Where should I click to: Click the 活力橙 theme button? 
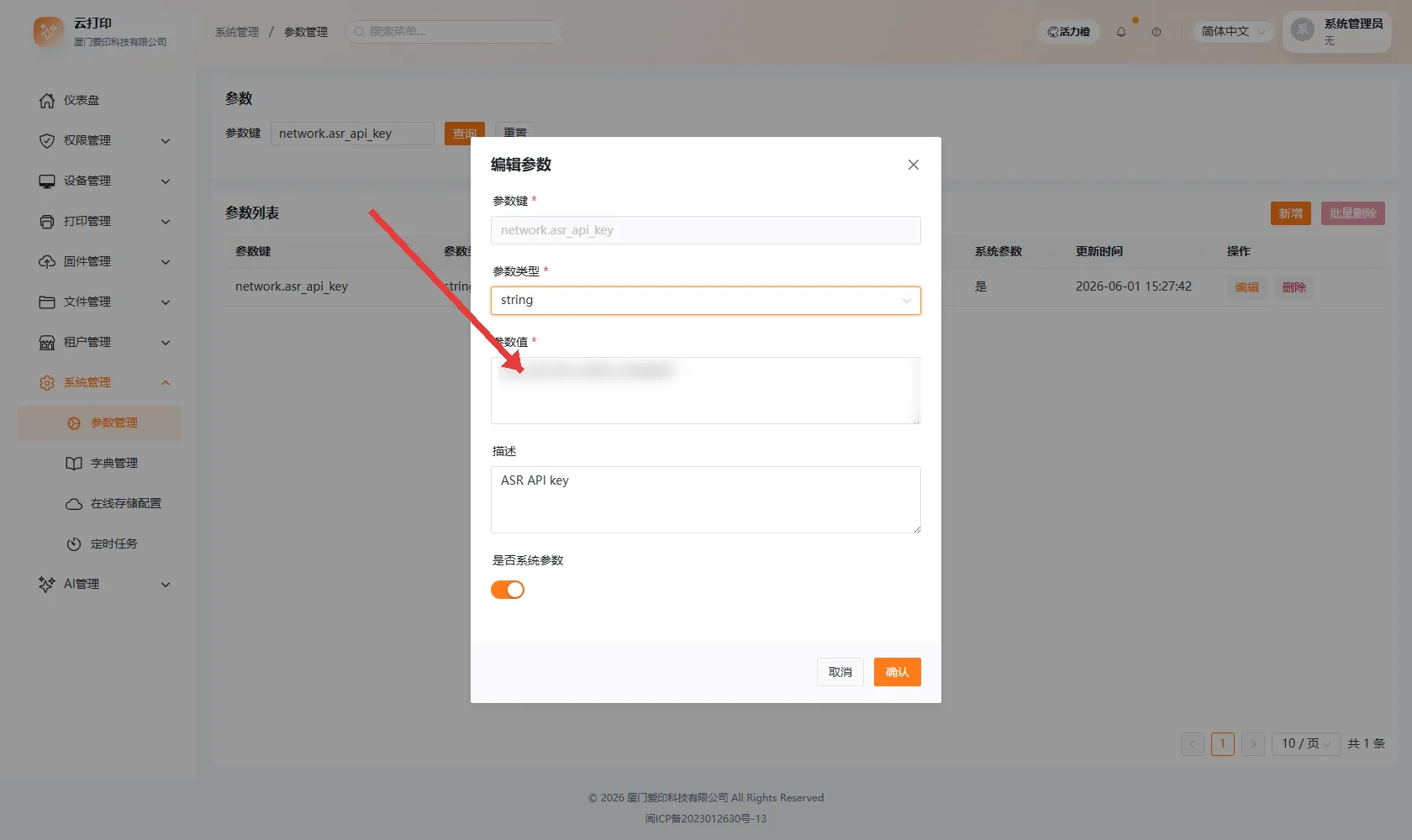coord(1068,32)
